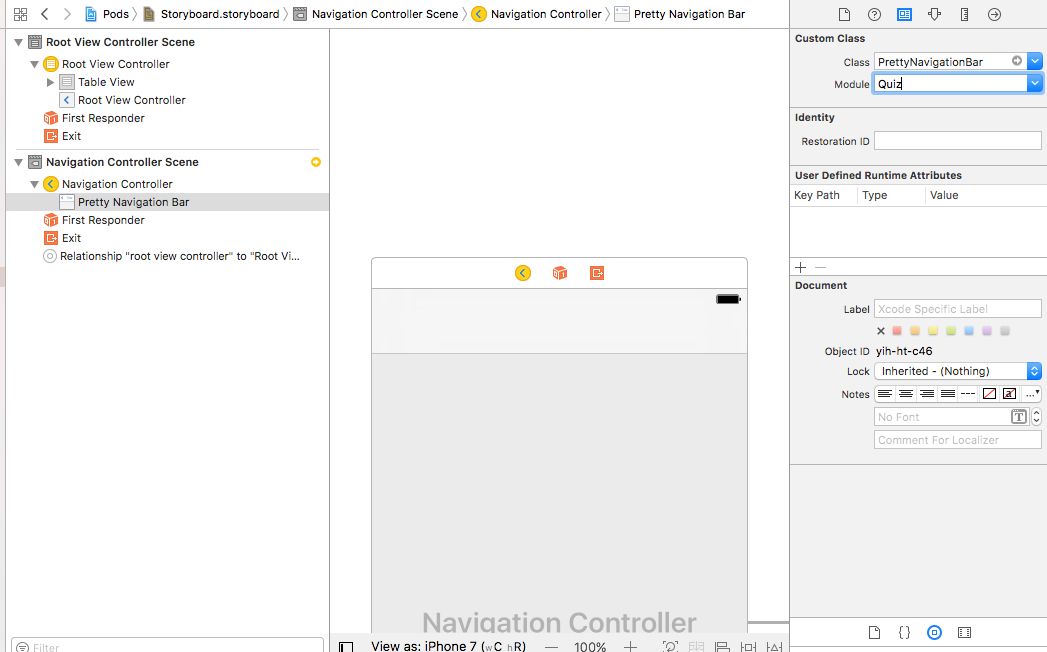Click Navigation Controller Scene breadcrumb

pyautogui.click(x=376, y=14)
